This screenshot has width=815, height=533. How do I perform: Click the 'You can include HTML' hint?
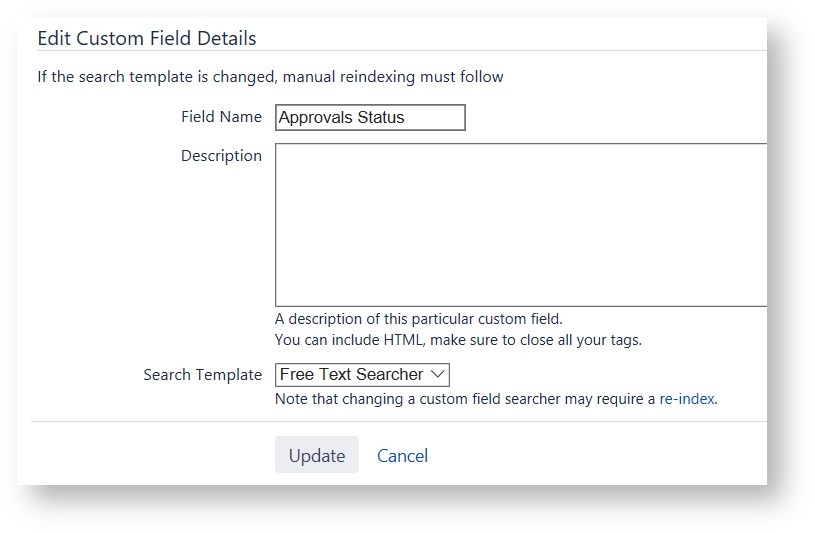[x=458, y=340]
